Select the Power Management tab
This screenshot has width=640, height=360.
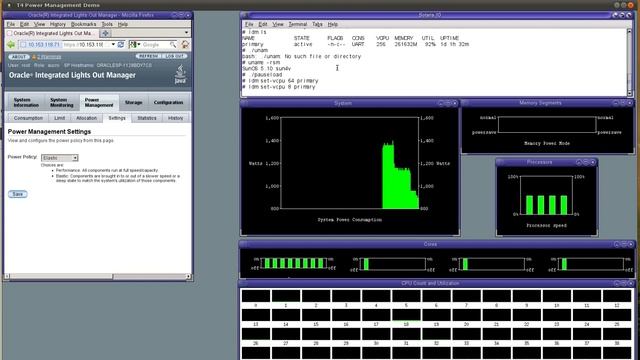click(99, 102)
